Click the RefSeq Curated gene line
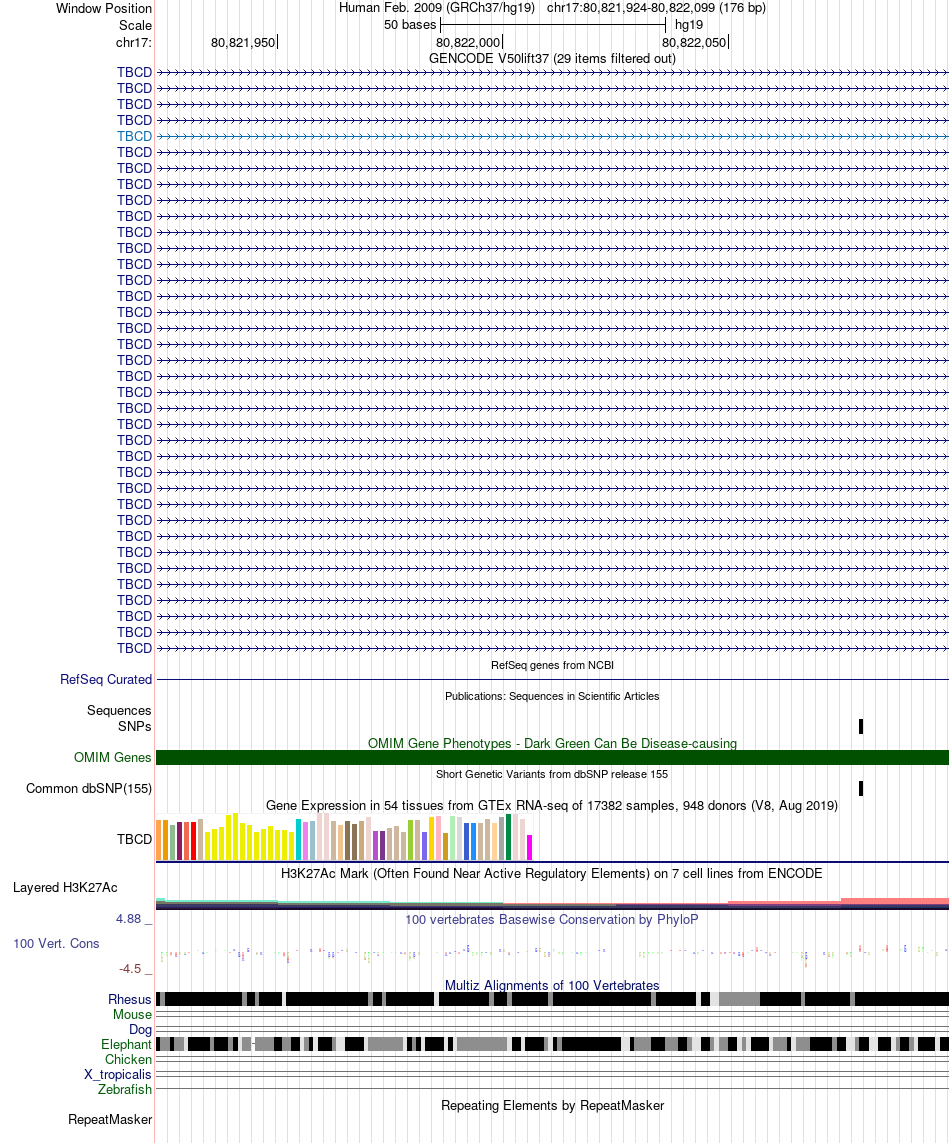Image resolution: width=950 pixels, height=1143 pixels. click(x=553, y=679)
